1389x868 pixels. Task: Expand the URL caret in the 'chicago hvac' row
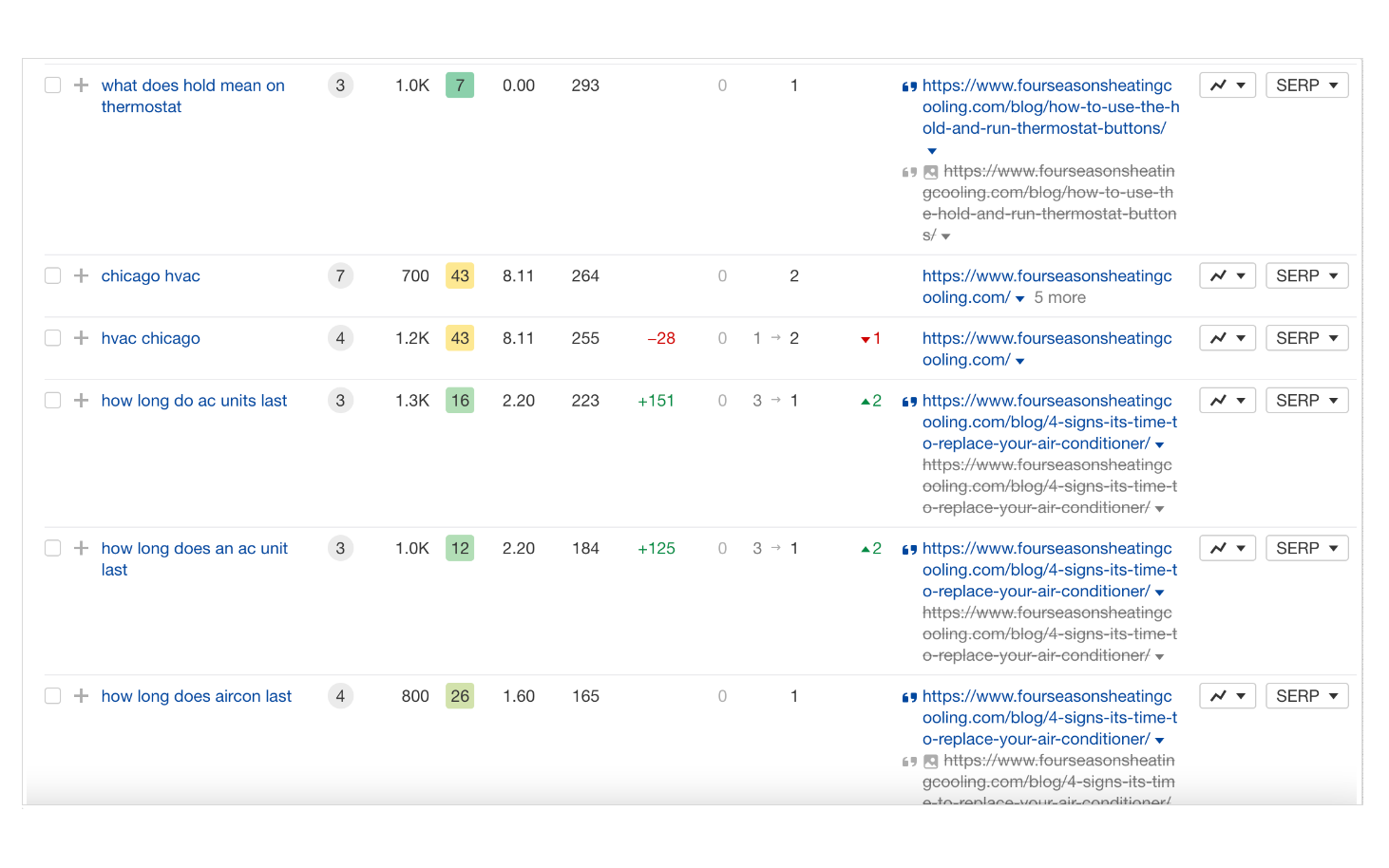click(x=1020, y=299)
